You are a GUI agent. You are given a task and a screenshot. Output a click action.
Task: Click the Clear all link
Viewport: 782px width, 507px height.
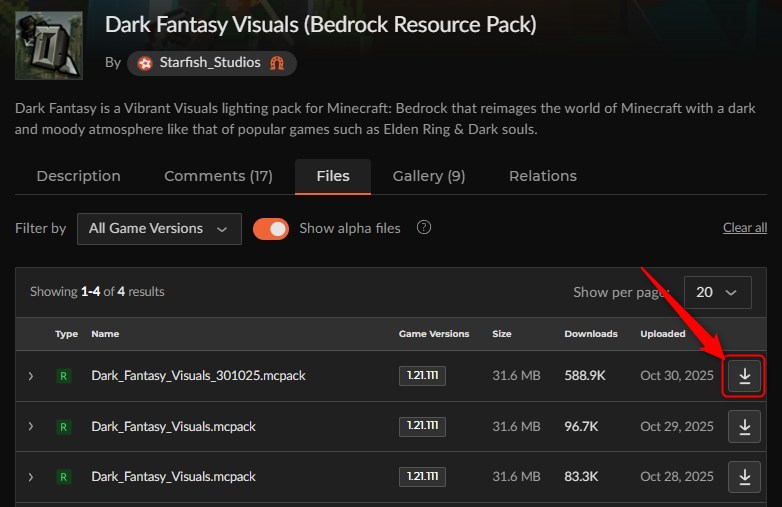[x=745, y=228]
